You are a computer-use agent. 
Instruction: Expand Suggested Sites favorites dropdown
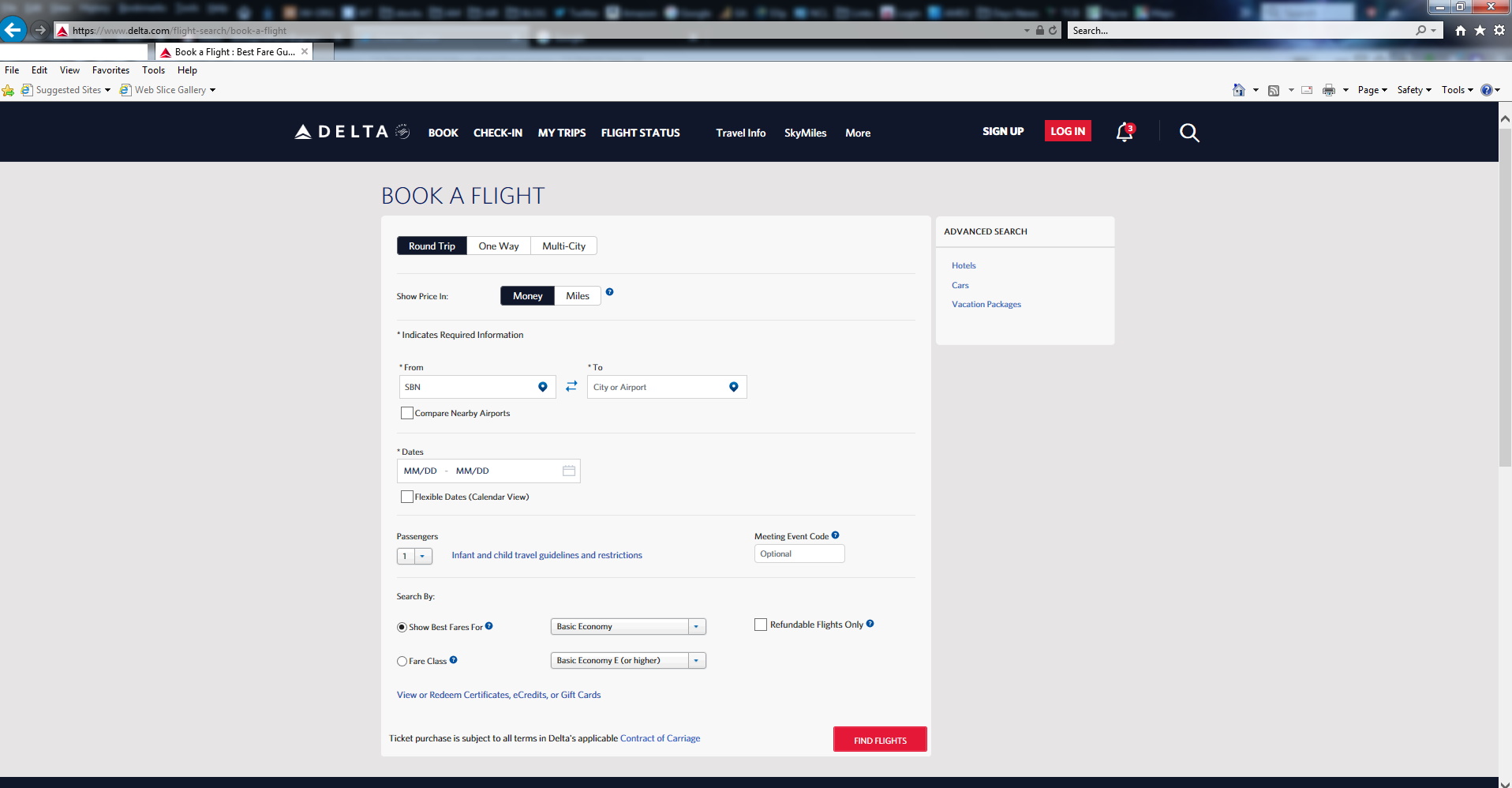[107, 90]
